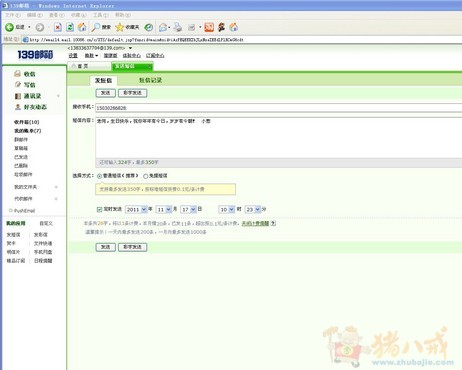Screen dimensions: 462x370
Task: Open 我的账单(7) folder
Action: click(28, 131)
